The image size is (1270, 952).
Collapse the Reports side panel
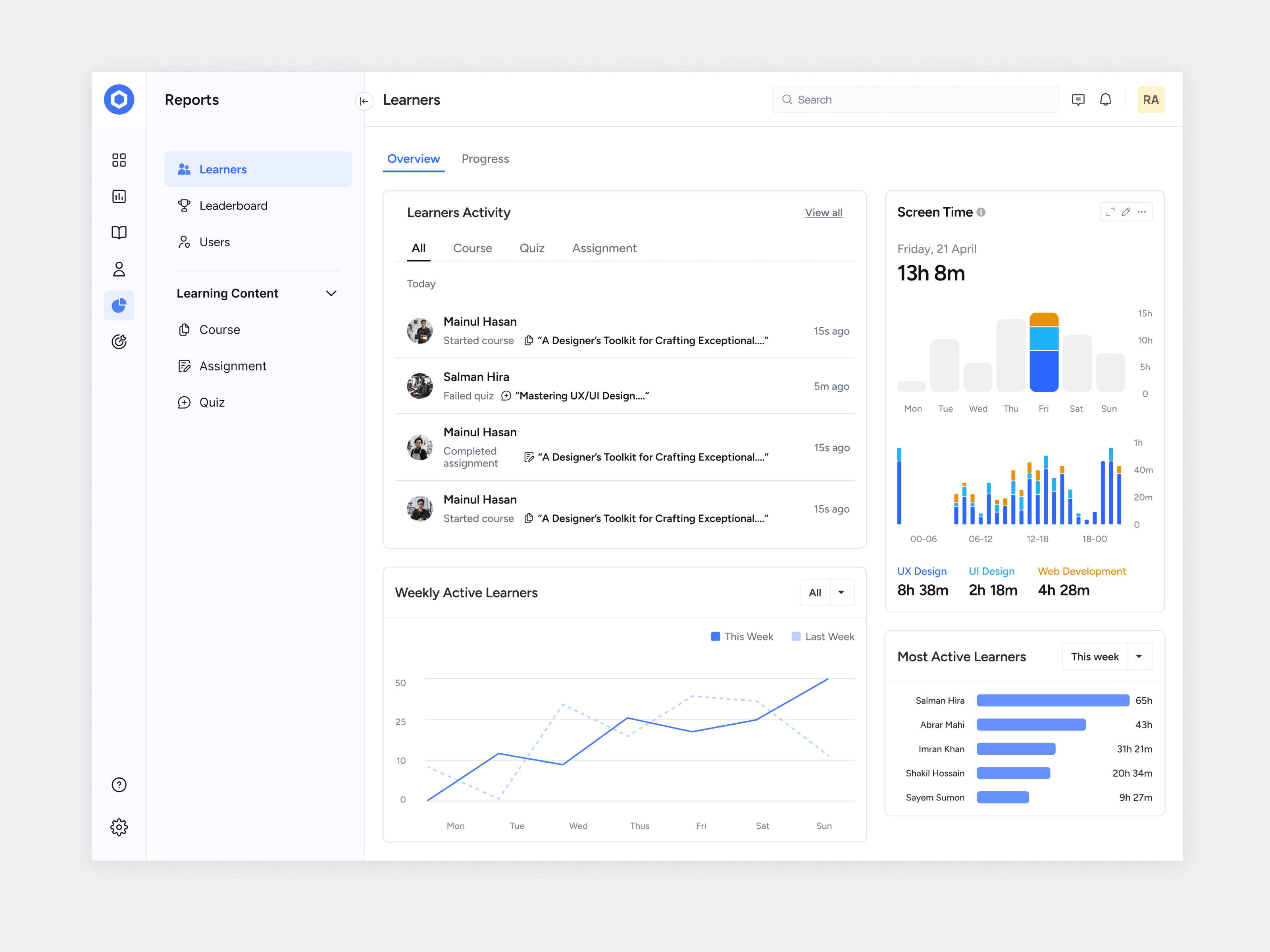[364, 101]
